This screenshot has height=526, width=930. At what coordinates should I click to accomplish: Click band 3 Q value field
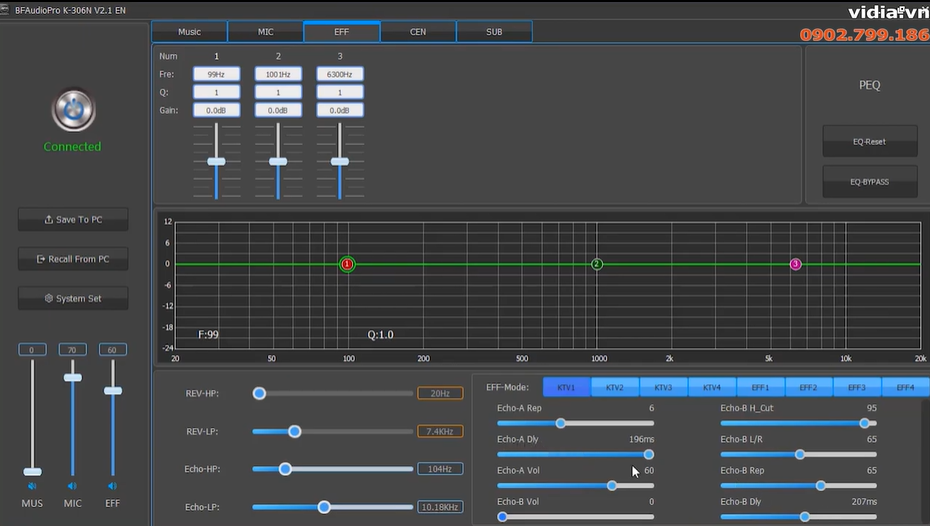point(340,93)
